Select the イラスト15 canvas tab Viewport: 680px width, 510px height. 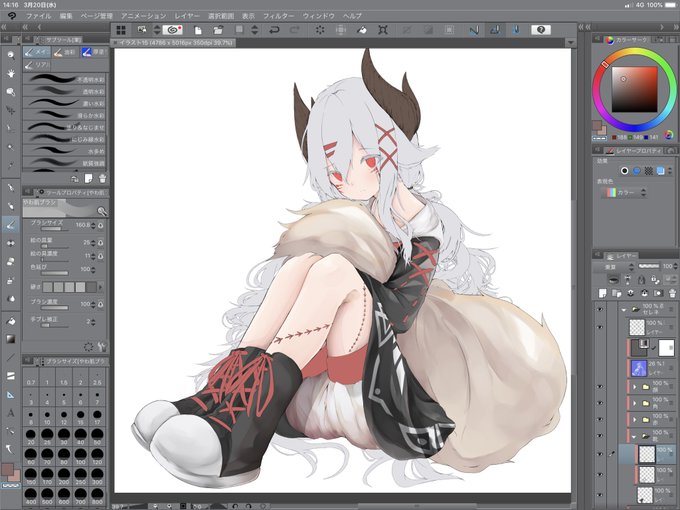click(x=175, y=42)
